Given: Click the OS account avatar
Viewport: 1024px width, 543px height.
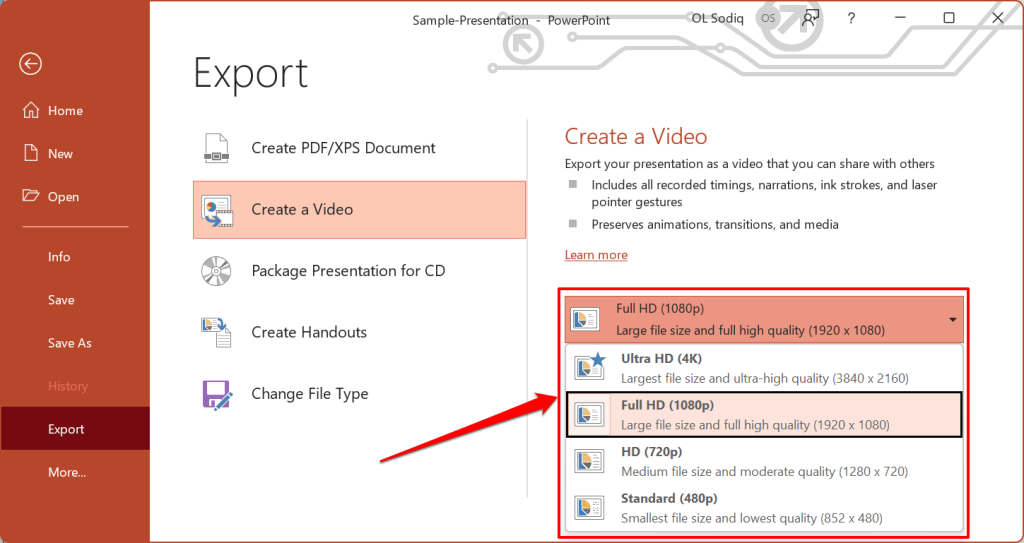Looking at the screenshot, I should click(768, 18).
